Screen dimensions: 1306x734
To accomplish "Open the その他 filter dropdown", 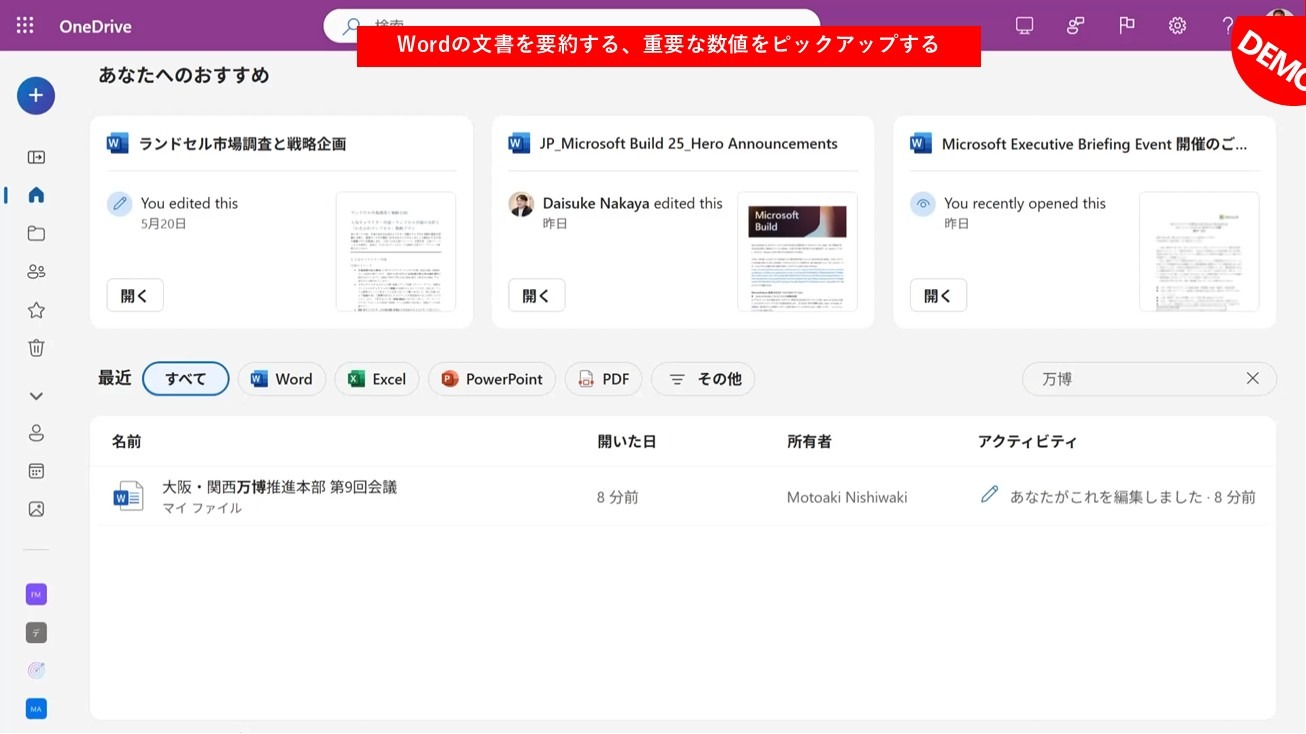I will coord(703,379).
